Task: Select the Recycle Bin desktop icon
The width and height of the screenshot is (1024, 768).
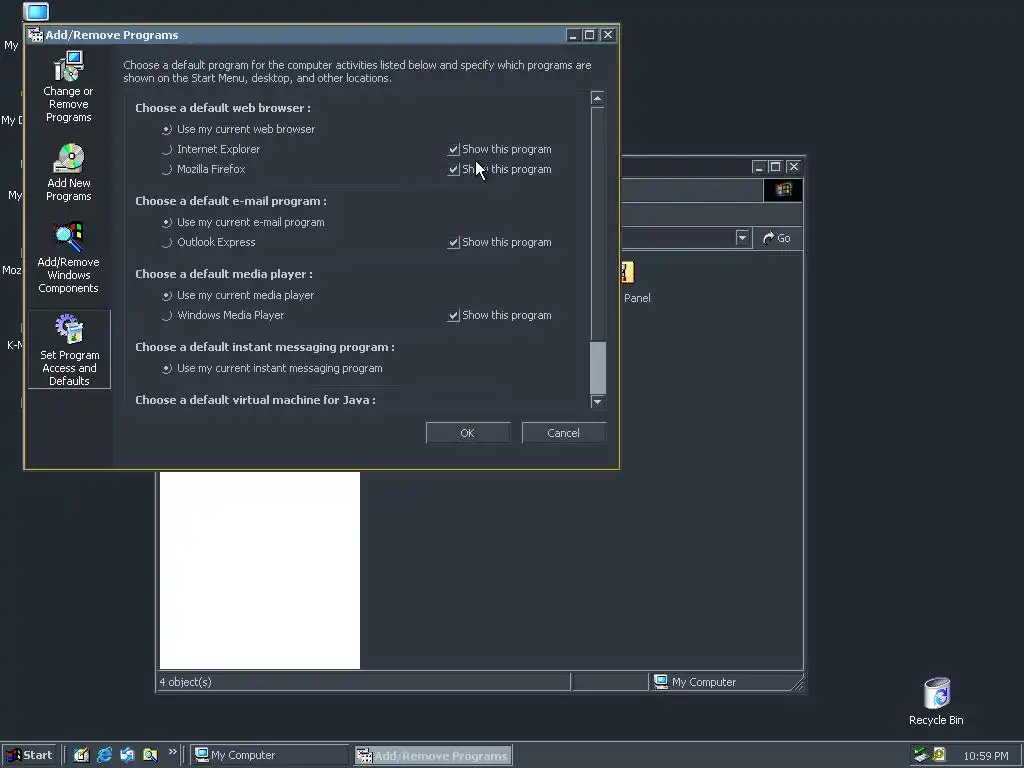Action: pyautogui.click(x=936, y=701)
